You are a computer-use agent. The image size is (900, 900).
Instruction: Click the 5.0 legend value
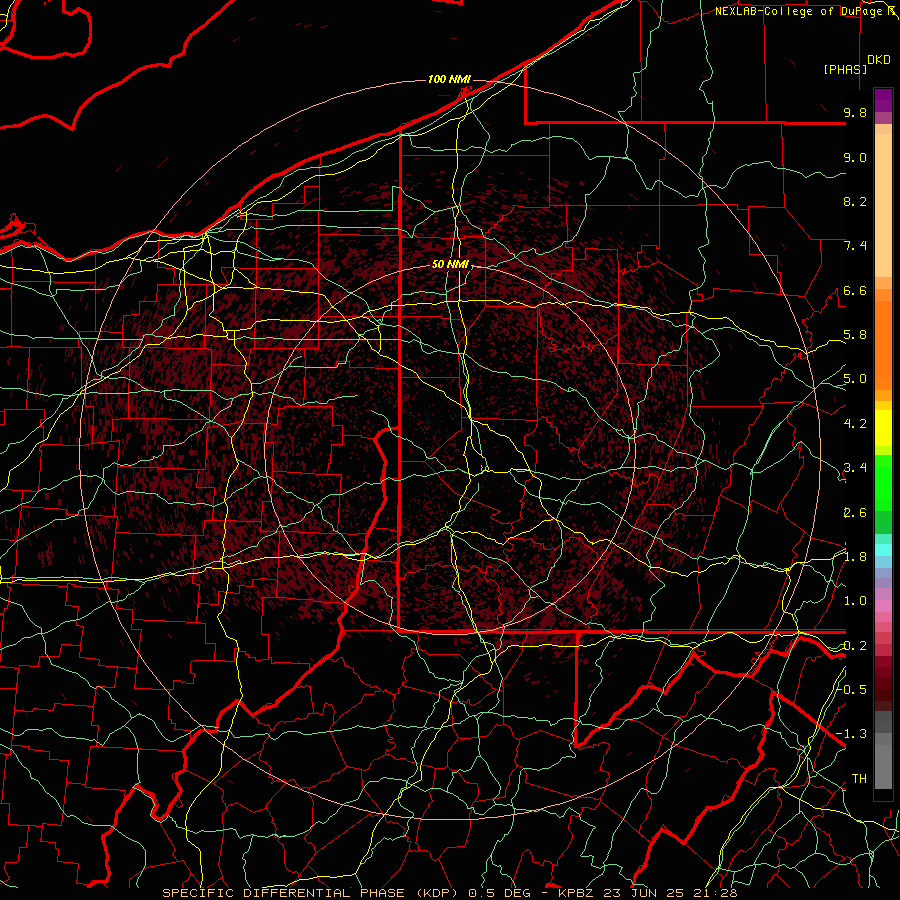click(855, 379)
